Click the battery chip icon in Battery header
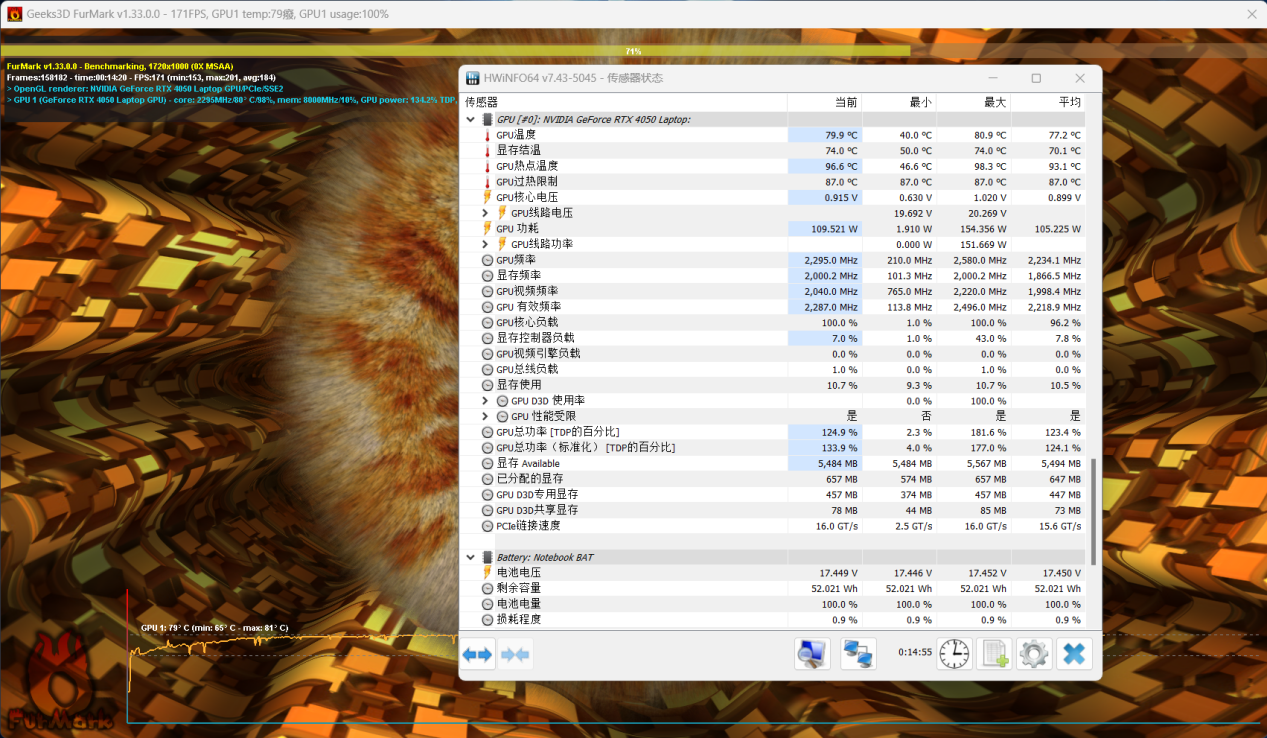This screenshot has height=738, width=1267. 488,557
